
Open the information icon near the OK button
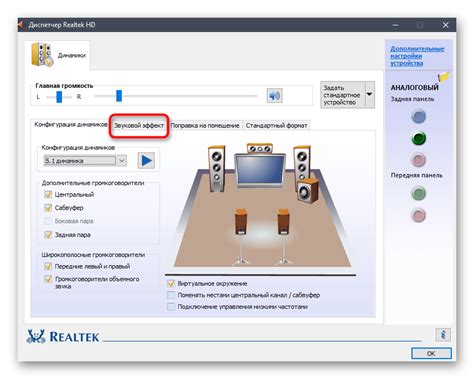point(443,334)
